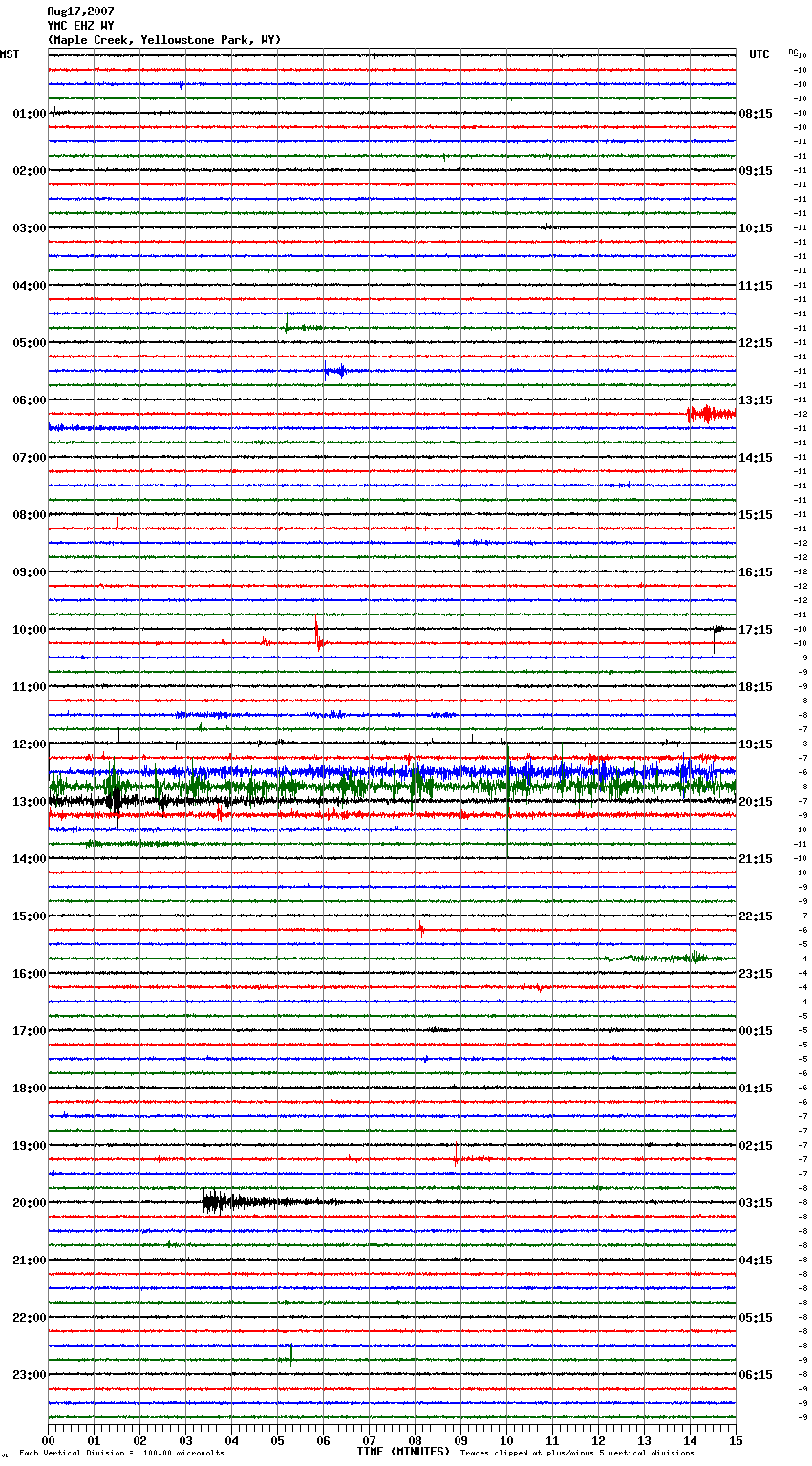
Task: Click the 08:00 MST time label
Action: 30,515
